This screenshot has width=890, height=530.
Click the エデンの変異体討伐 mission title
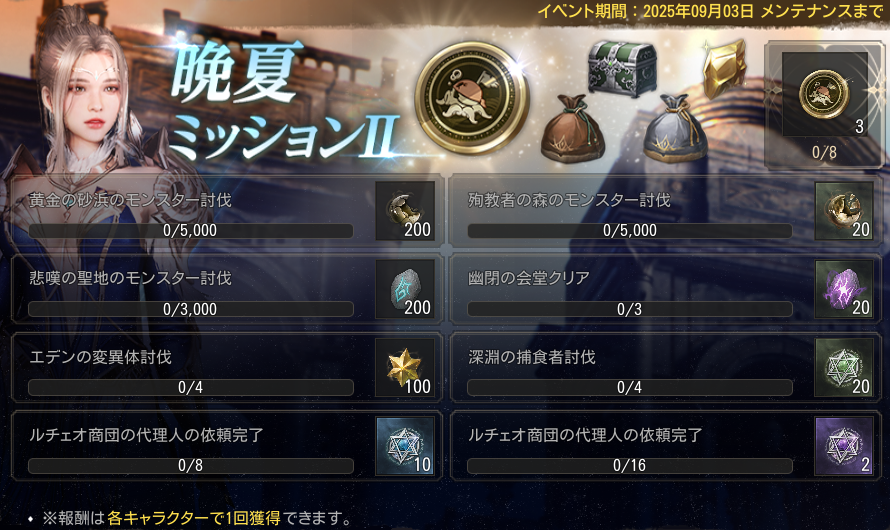point(100,357)
